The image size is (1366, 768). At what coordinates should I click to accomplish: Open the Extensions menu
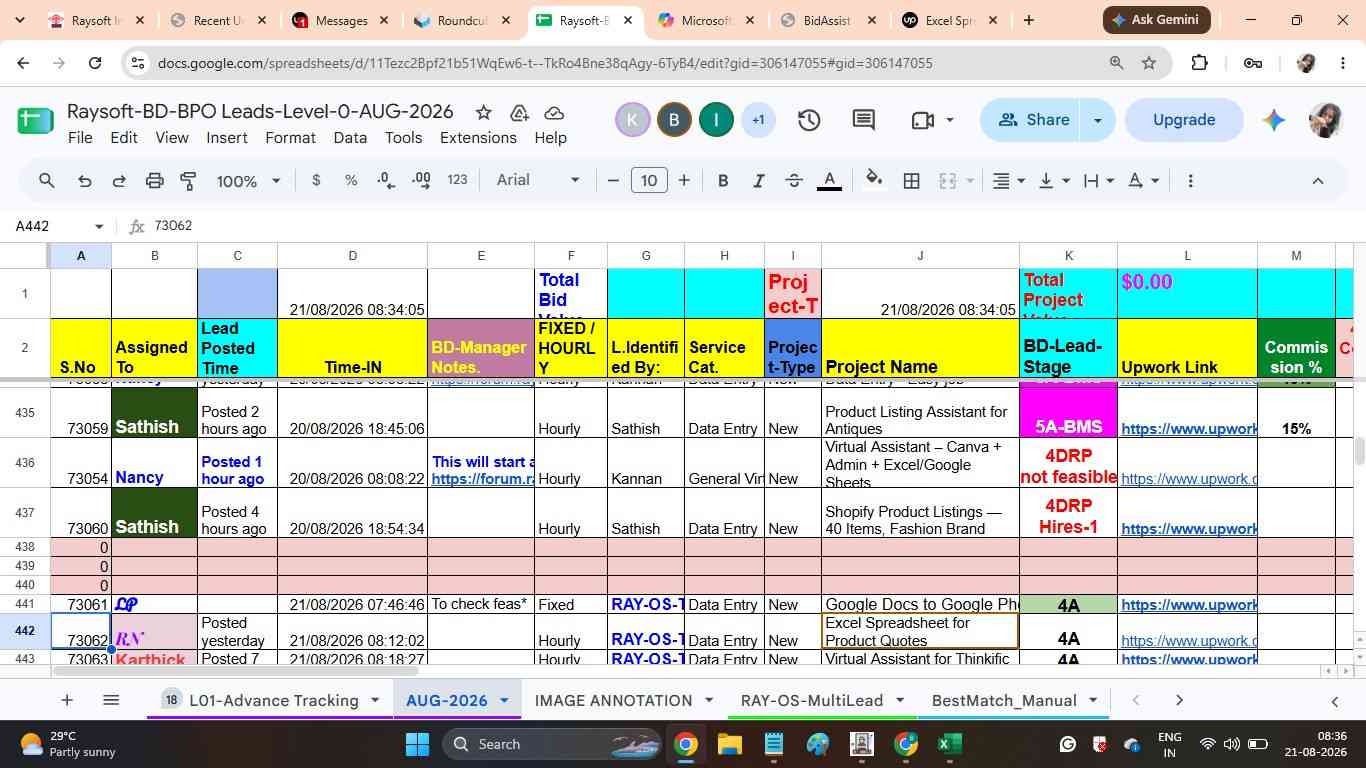pos(478,138)
